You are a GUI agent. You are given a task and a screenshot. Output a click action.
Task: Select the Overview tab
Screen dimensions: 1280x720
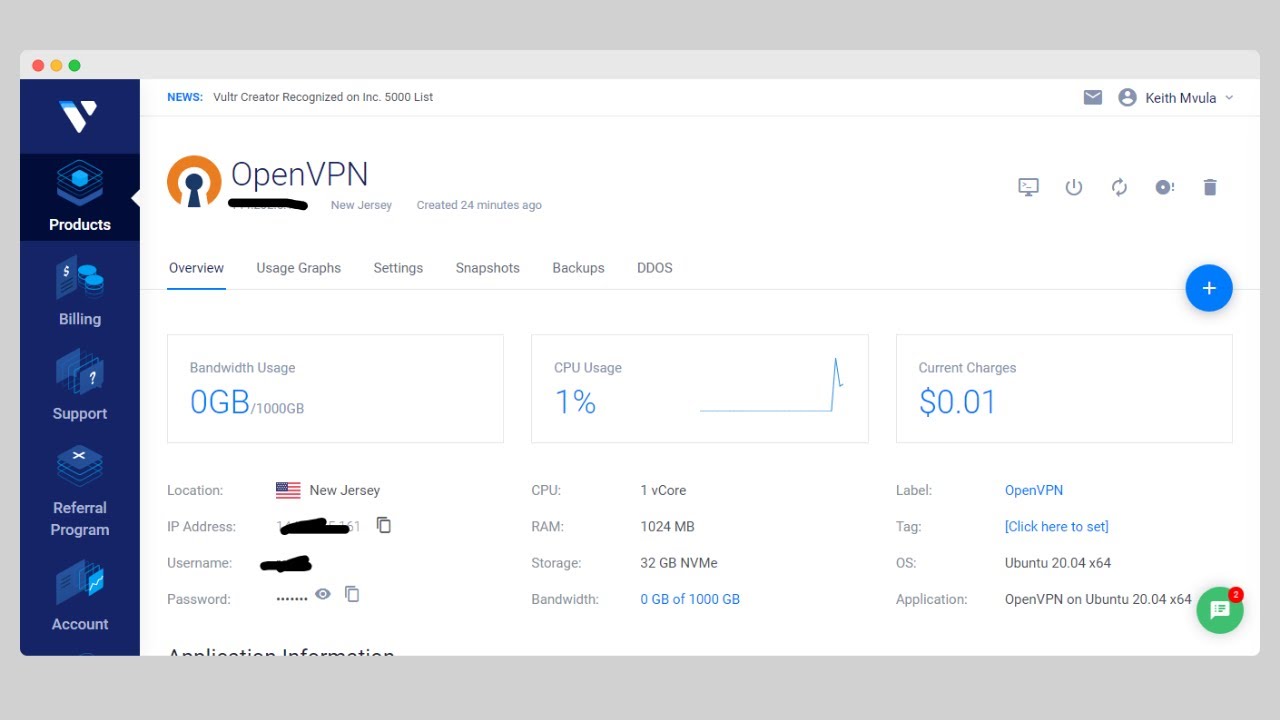(196, 268)
